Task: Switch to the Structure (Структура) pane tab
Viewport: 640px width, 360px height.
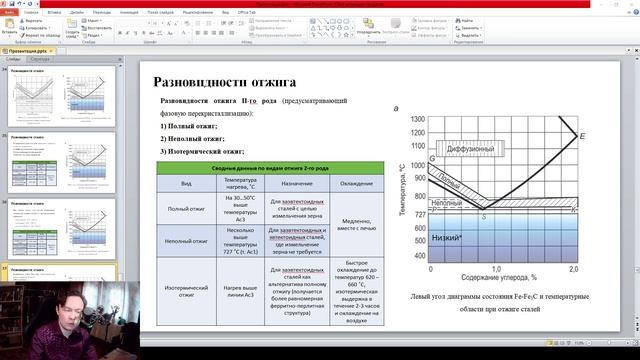Action: (40, 60)
